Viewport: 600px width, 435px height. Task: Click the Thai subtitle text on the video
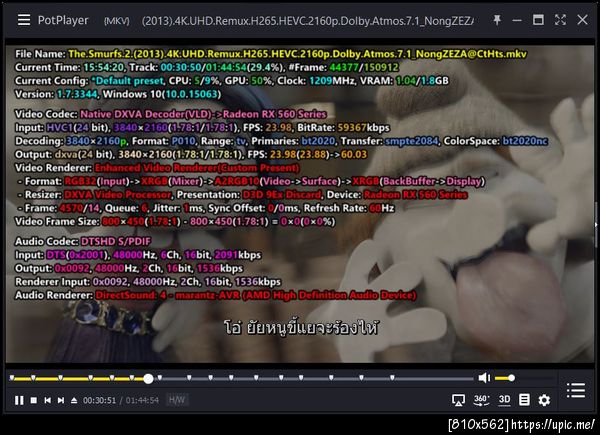point(301,328)
